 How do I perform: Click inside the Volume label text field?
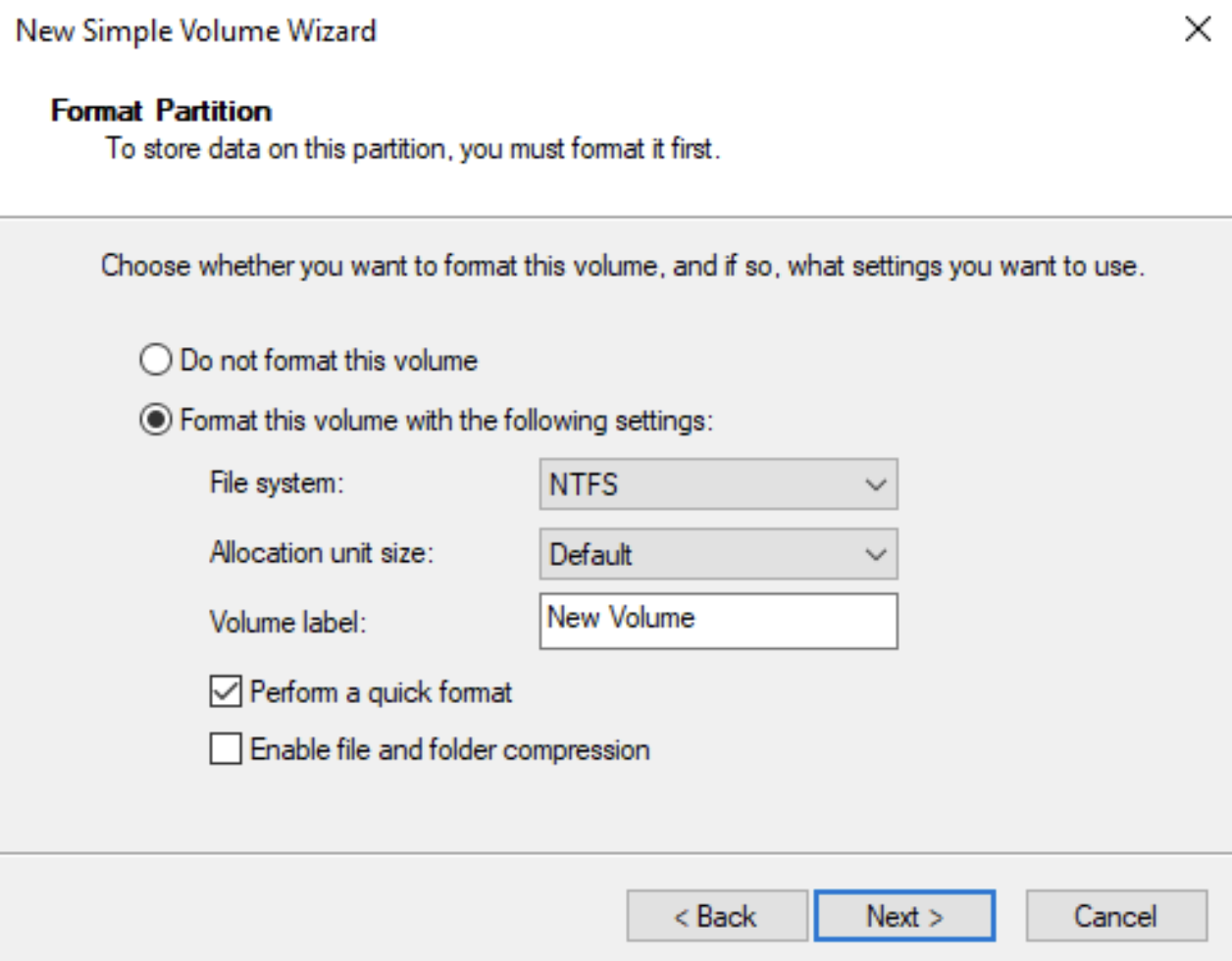pyautogui.click(x=718, y=621)
